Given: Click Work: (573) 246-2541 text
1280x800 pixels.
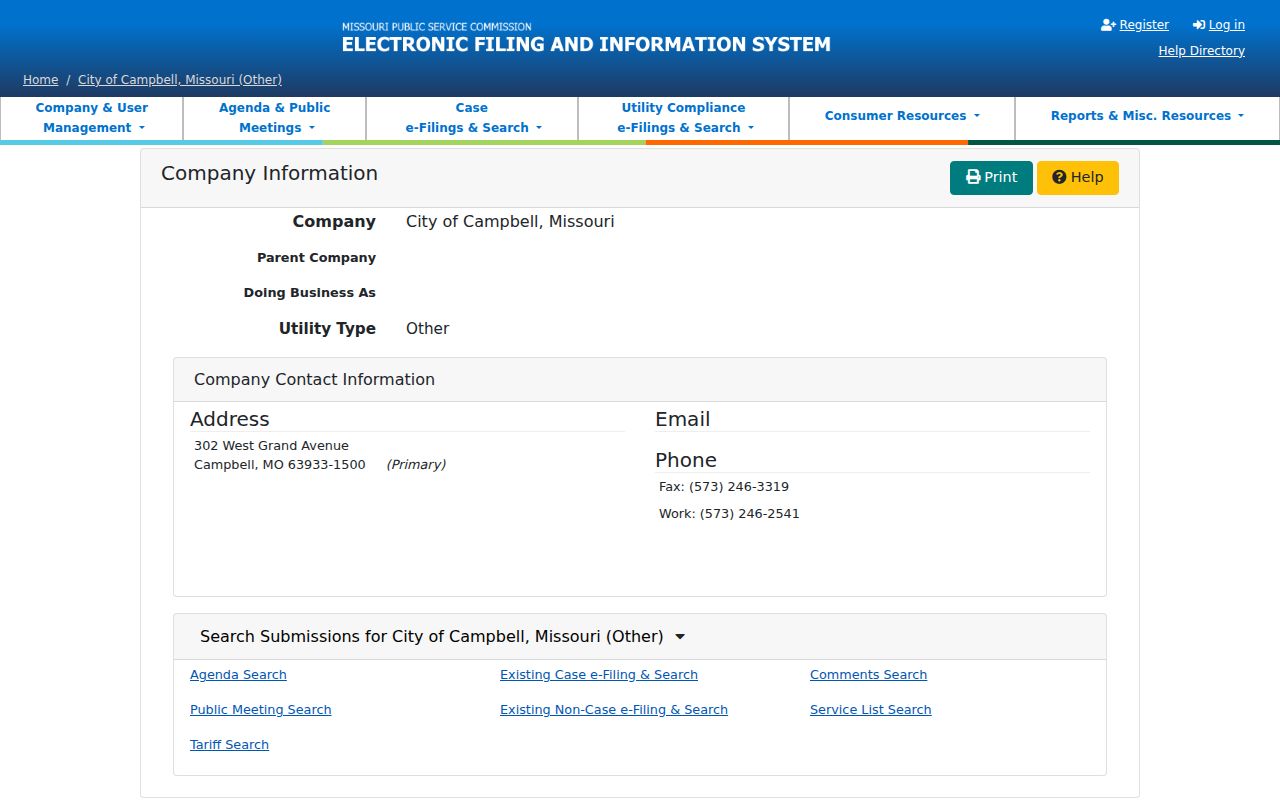Looking at the screenshot, I should point(729,514).
